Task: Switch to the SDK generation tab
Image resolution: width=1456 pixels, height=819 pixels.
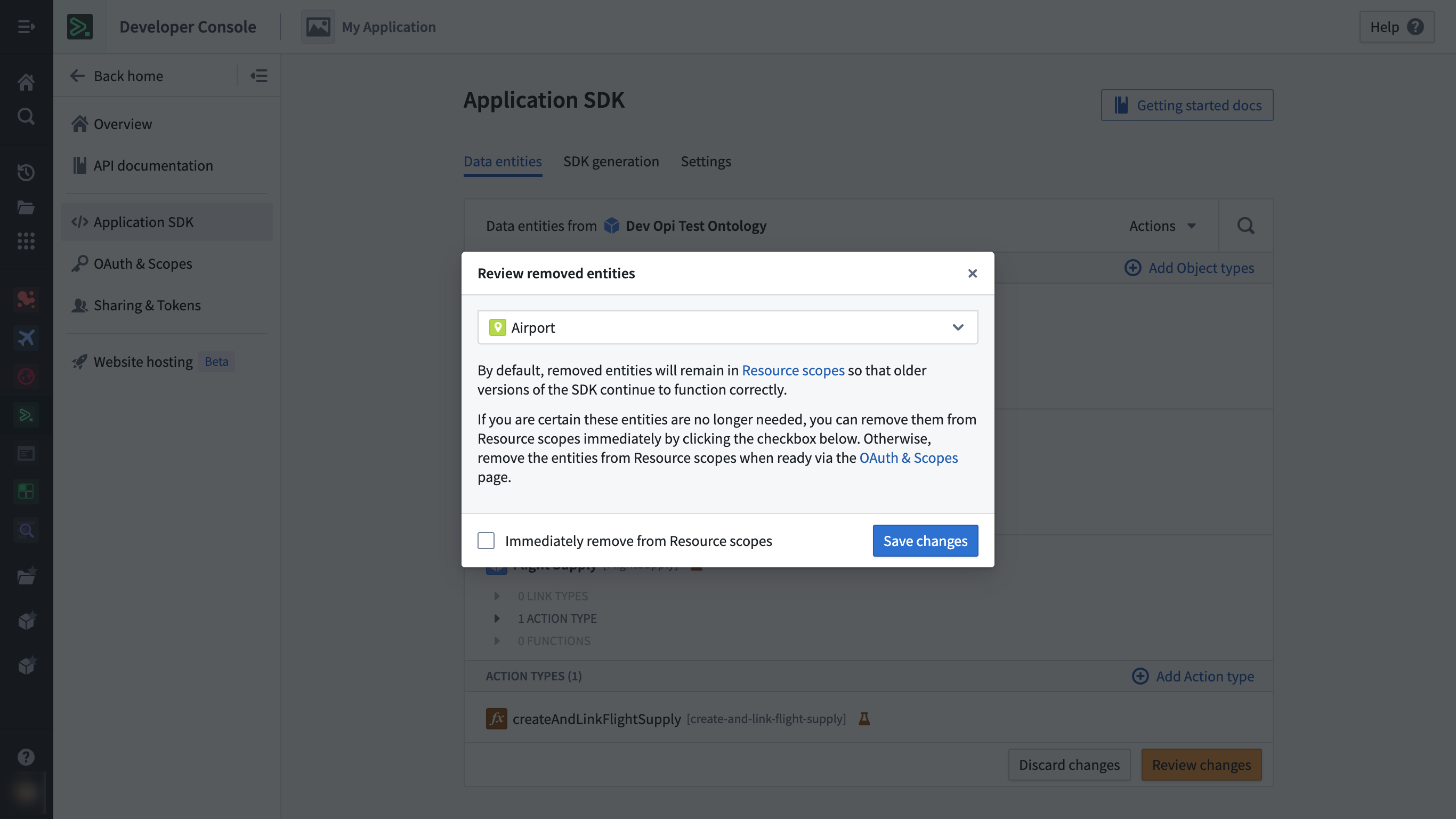Action: 611,161
